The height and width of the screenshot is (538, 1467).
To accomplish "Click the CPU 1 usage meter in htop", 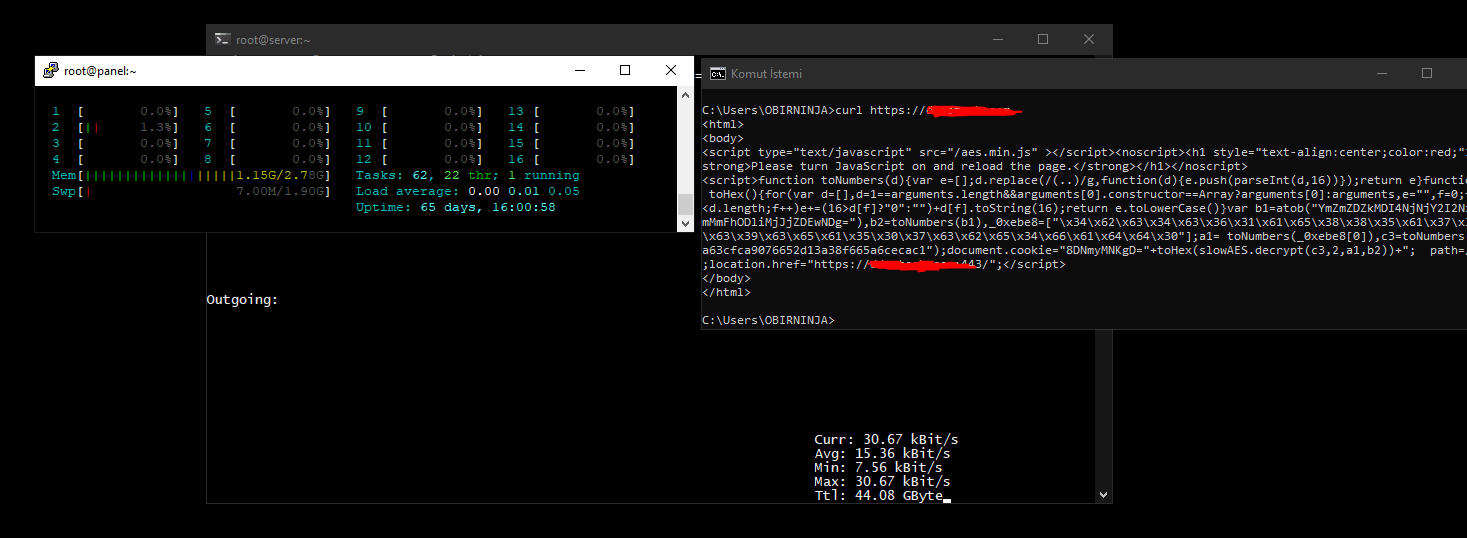I will pyautogui.click(x=116, y=112).
